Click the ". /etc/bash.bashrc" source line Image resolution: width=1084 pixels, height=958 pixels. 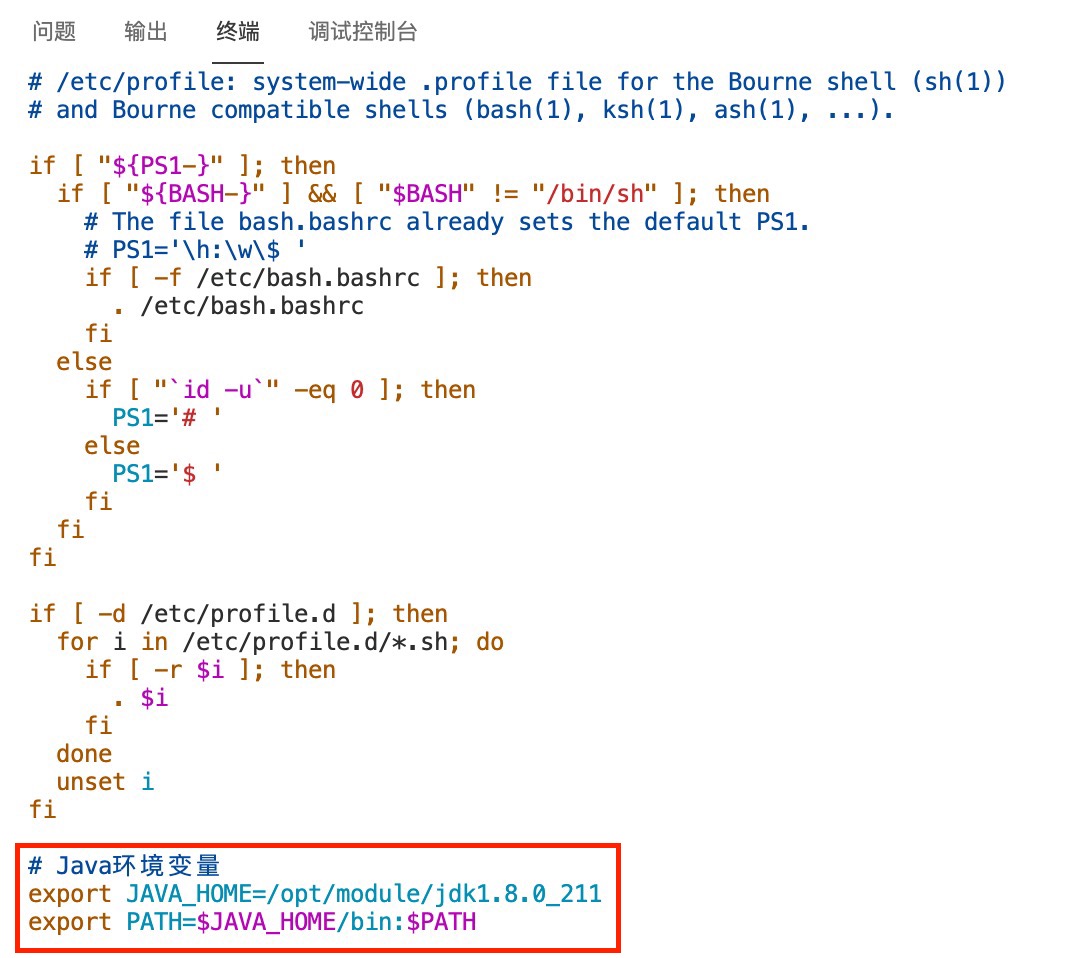tap(238, 306)
